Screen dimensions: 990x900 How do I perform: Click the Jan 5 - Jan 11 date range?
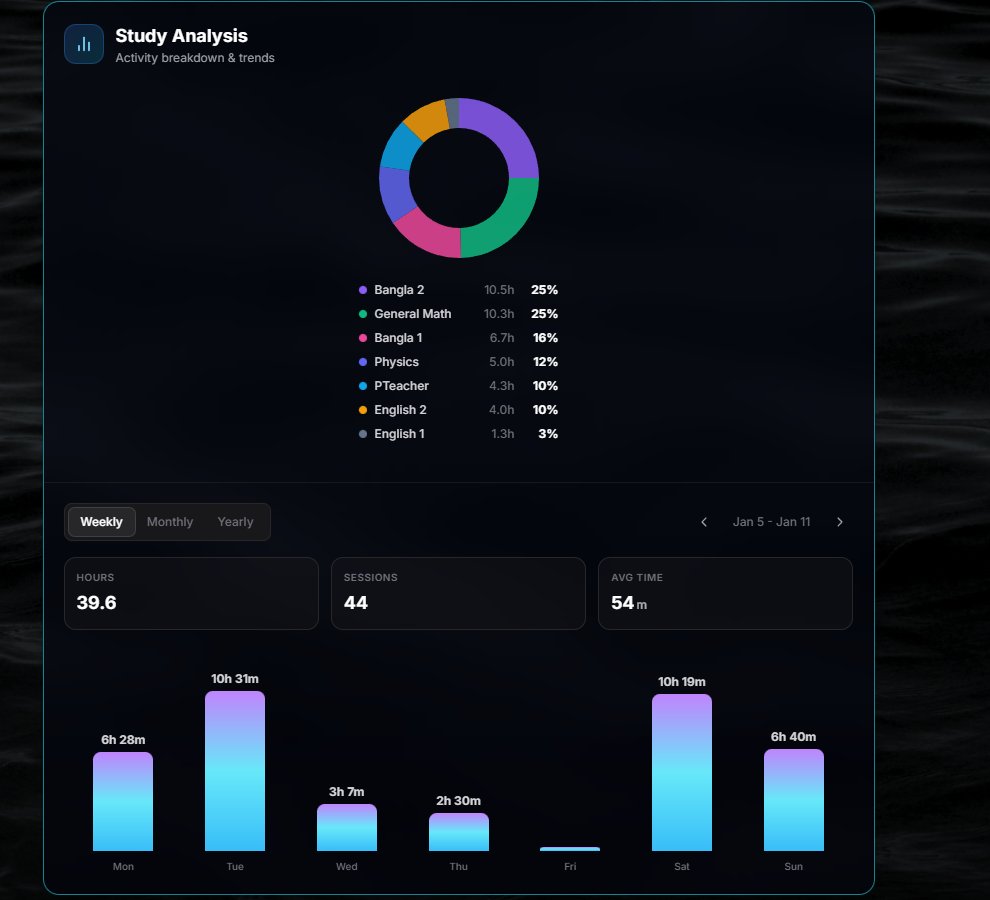pyautogui.click(x=772, y=522)
